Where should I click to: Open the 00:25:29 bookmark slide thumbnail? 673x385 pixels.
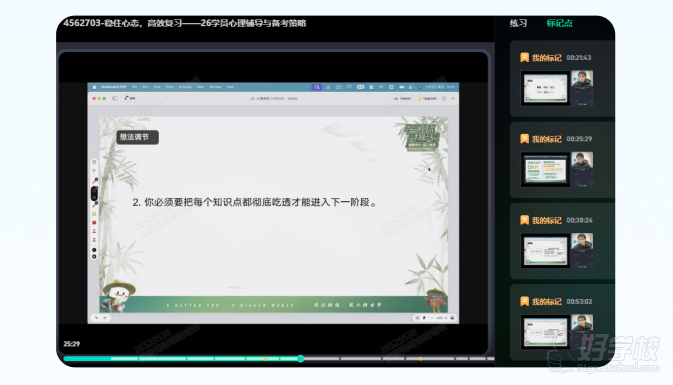pyautogui.click(x=545, y=170)
